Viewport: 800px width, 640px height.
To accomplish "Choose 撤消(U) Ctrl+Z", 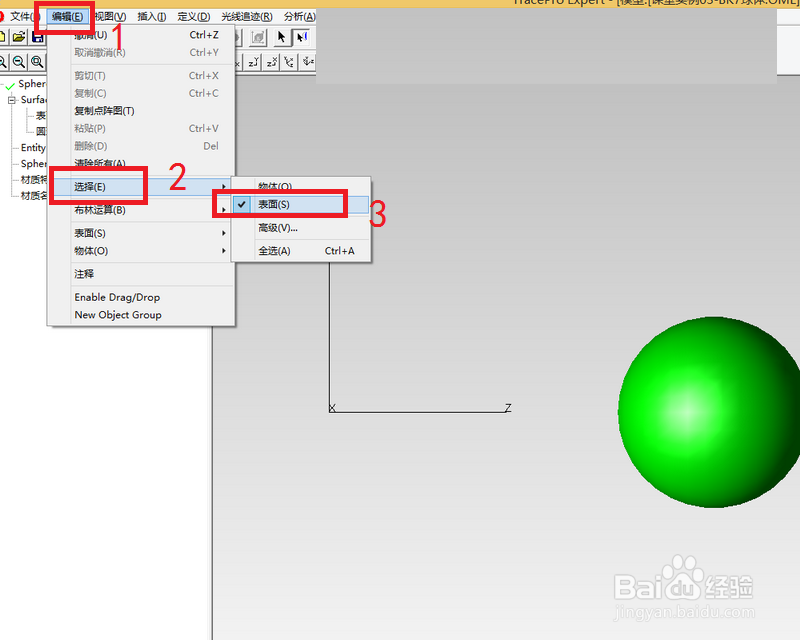I will [141, 35].
